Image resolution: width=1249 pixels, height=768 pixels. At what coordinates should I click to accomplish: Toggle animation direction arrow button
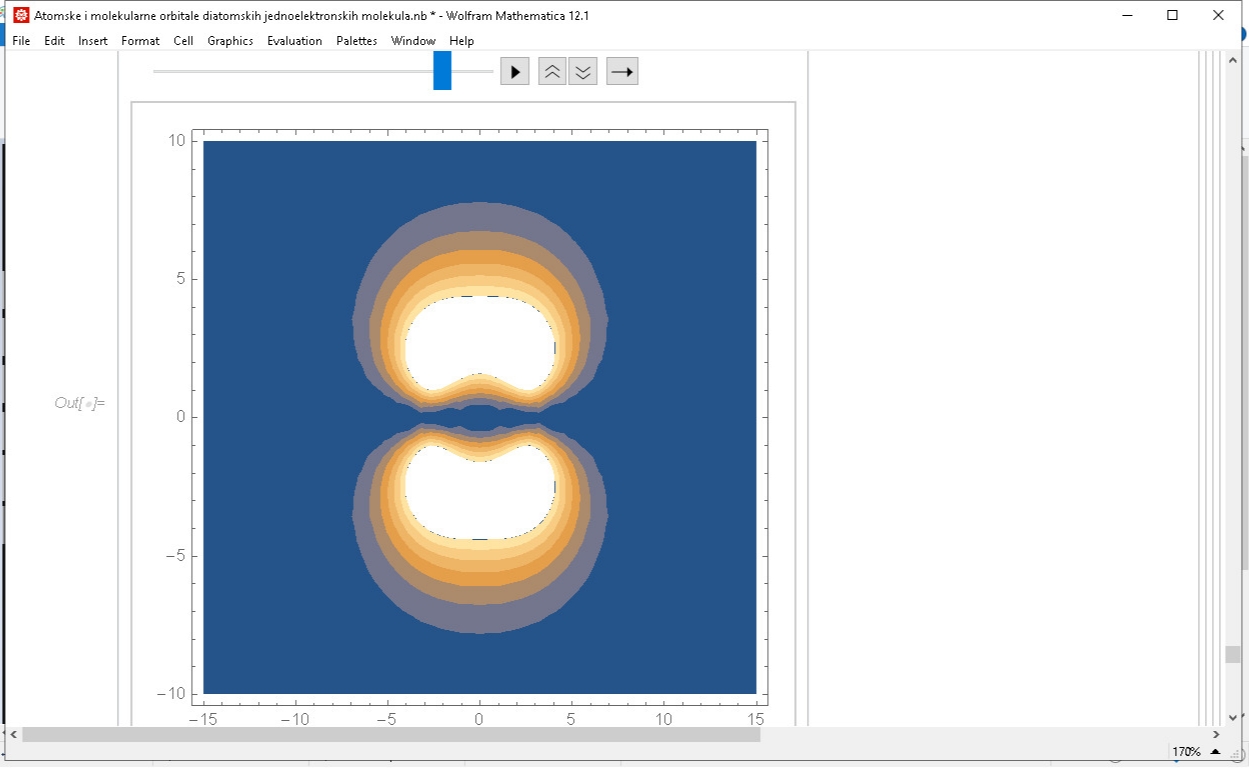coord(622,72)
